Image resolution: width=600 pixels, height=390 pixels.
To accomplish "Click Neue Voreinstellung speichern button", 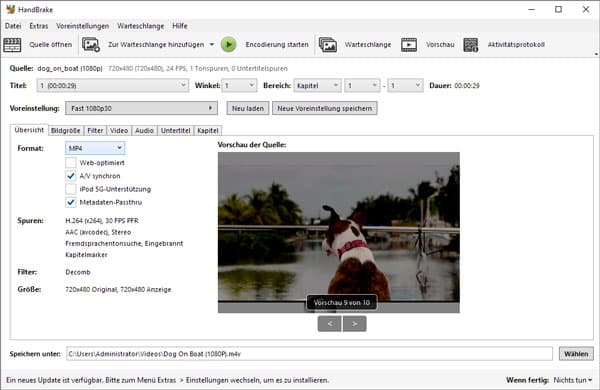I will coord(324,108).
